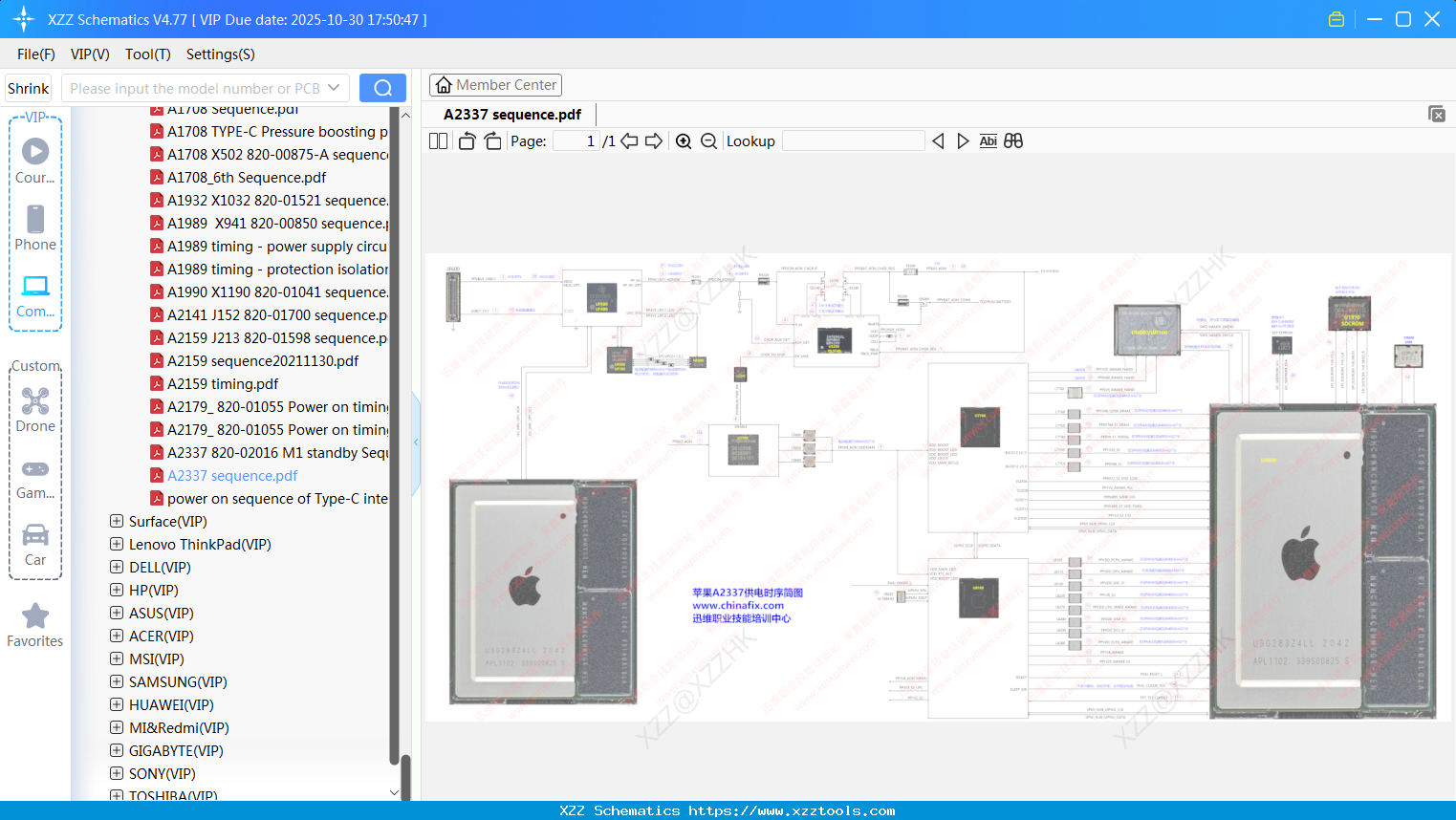This screenshot has width=1456, height=820.
Task: Open the model number dropdown arrow
Action: [334, 88]
